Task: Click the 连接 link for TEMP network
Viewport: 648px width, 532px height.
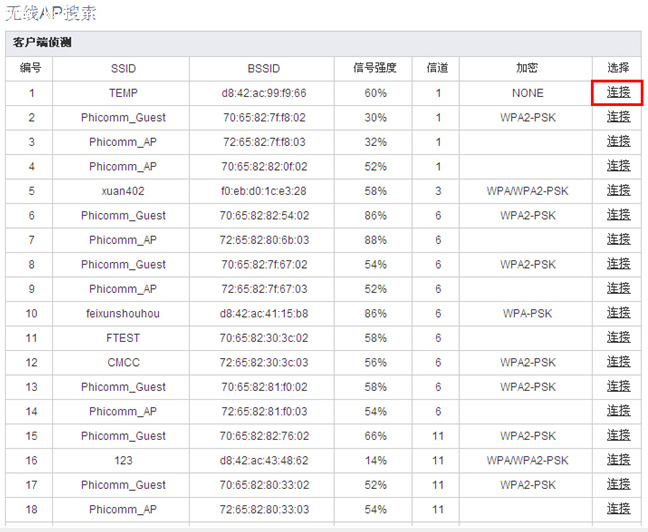Action: click(x=618, y=92)
